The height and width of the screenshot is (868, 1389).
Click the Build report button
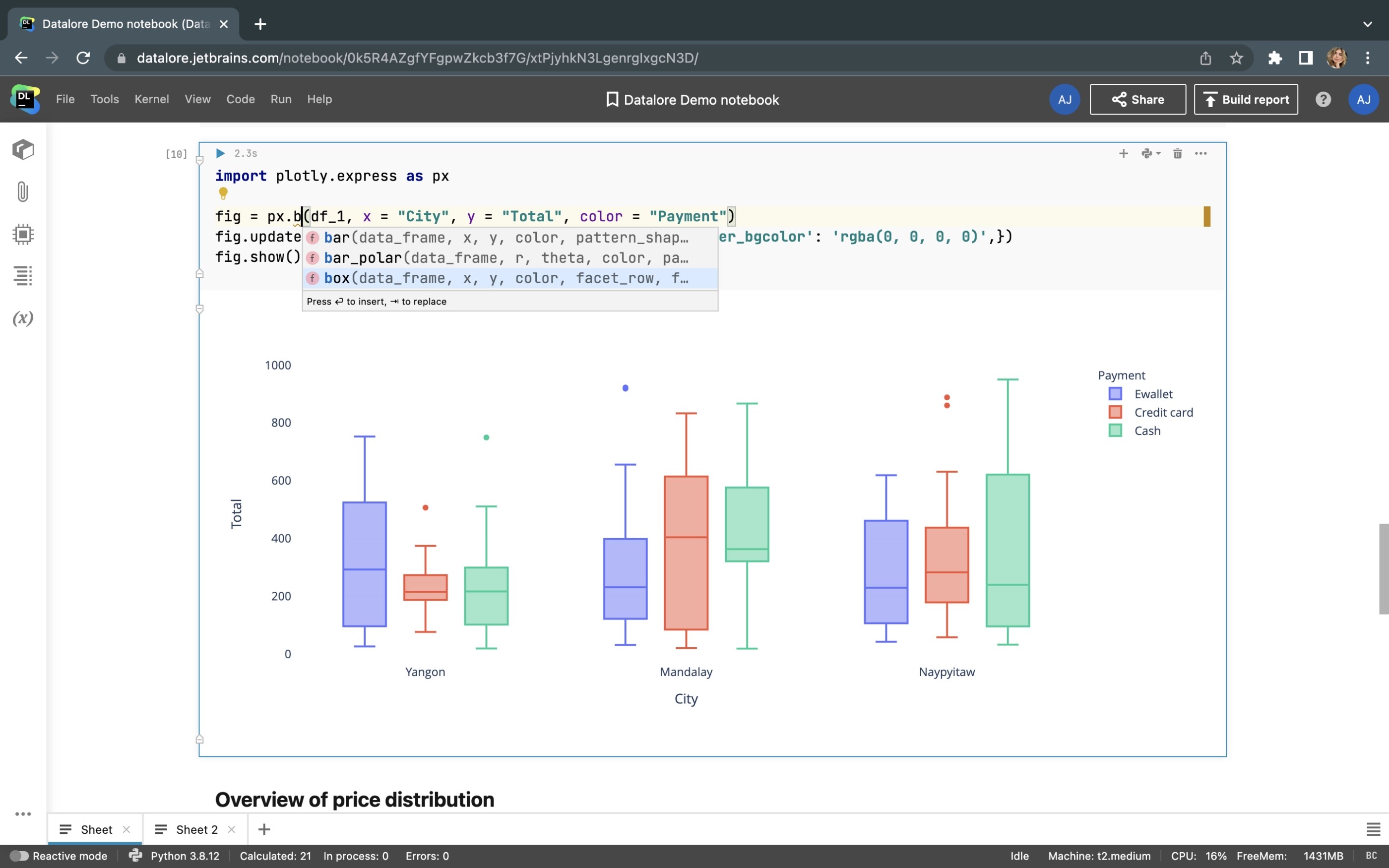click(1246, 99)
